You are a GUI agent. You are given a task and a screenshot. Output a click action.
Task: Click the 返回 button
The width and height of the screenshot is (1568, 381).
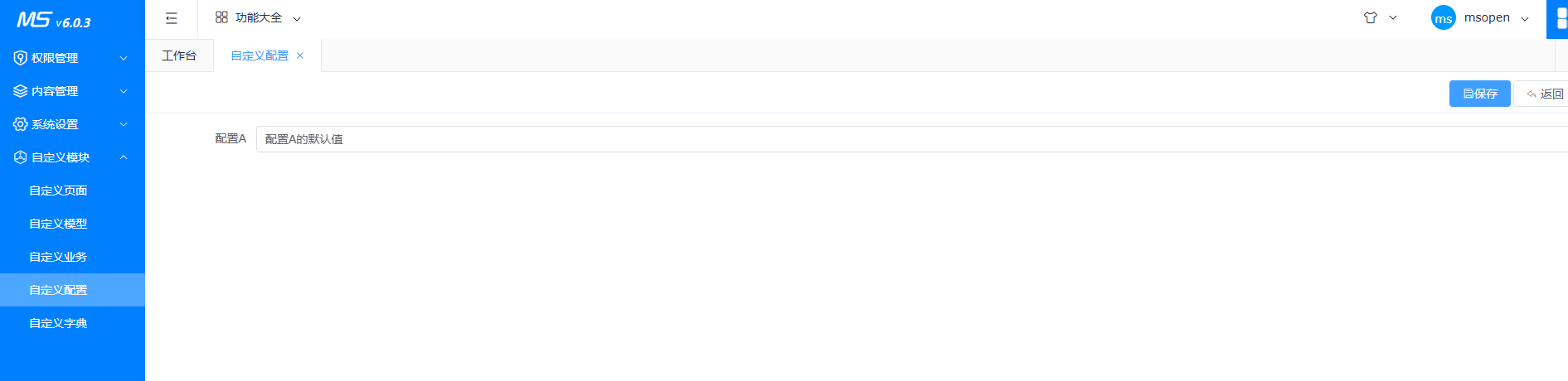pos(1544,94)
